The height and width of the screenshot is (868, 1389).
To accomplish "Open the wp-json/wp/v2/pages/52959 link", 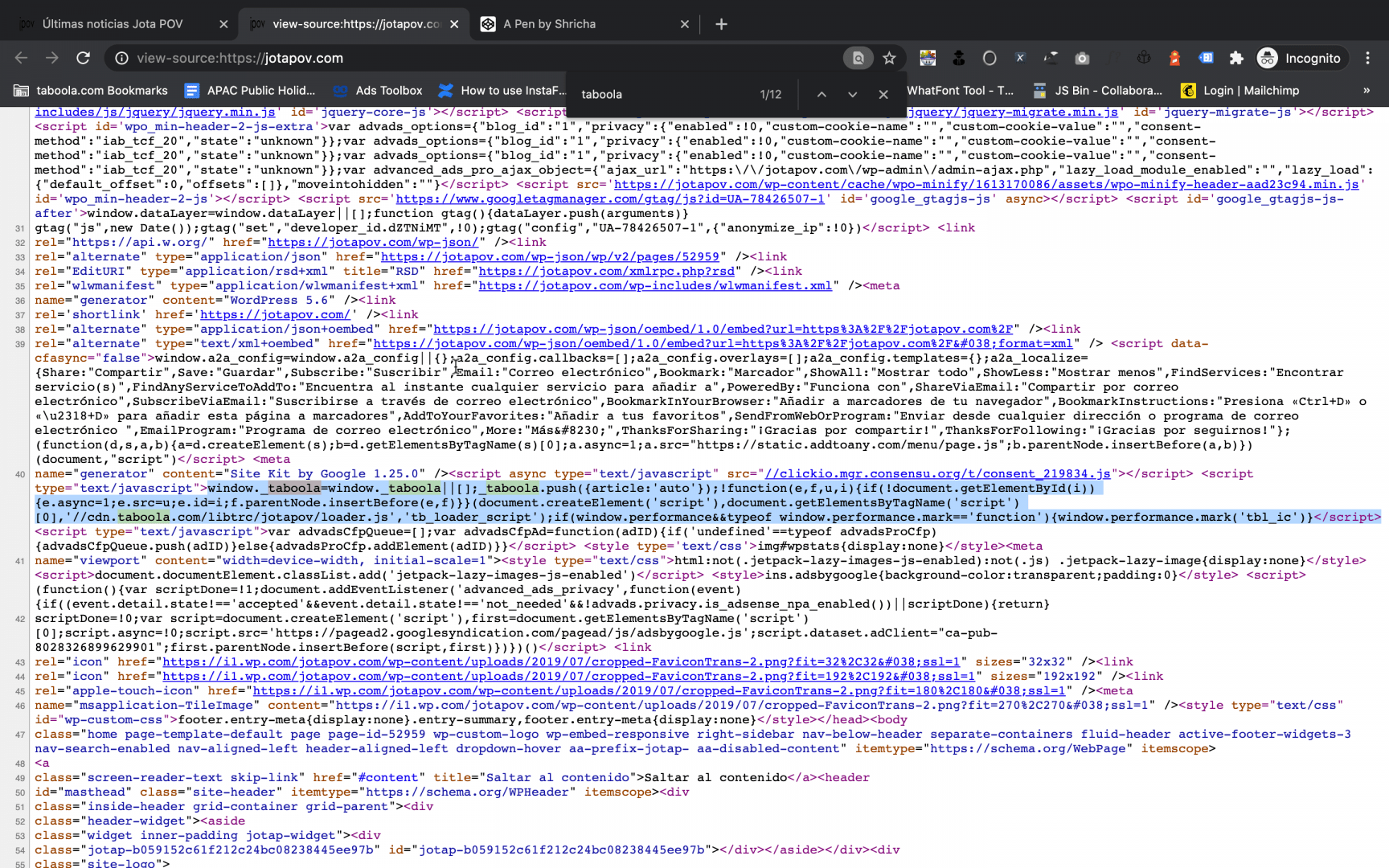I will (x=550, y=256).
